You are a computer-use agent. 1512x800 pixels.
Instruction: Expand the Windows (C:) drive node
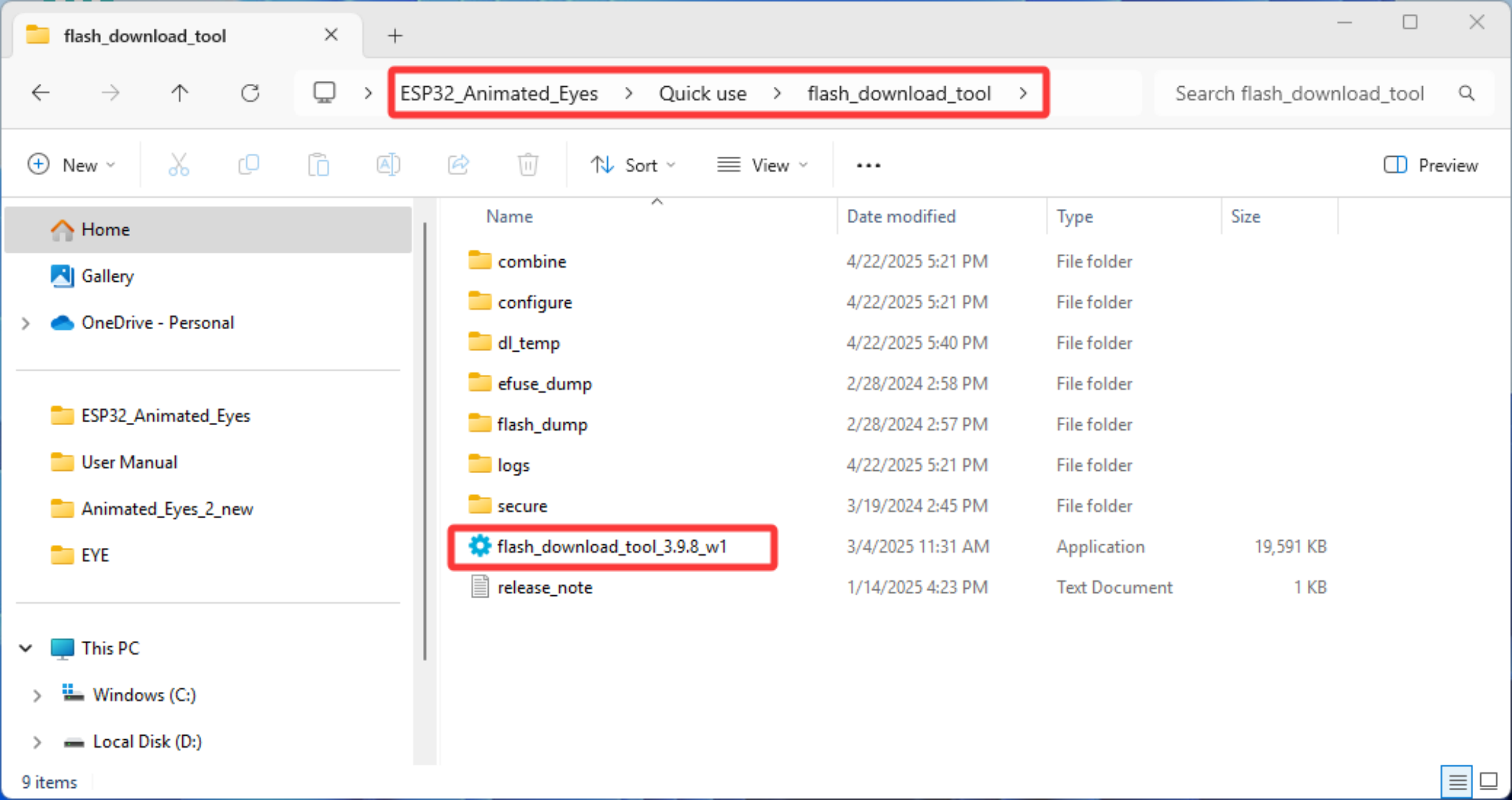click(36, 695)
